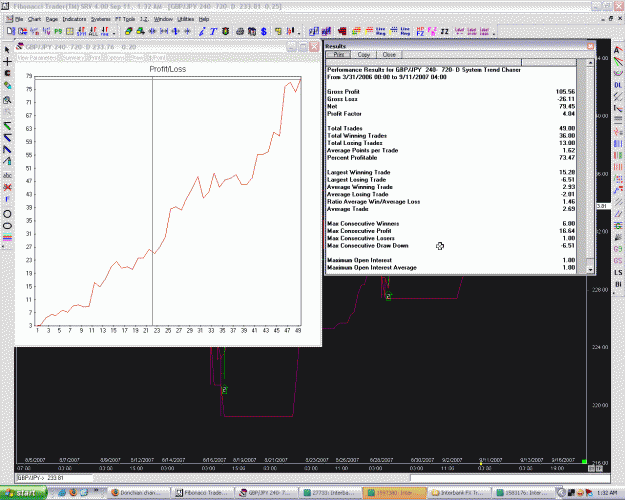Click the first Line Reg toolbar icon

point(380,31)
